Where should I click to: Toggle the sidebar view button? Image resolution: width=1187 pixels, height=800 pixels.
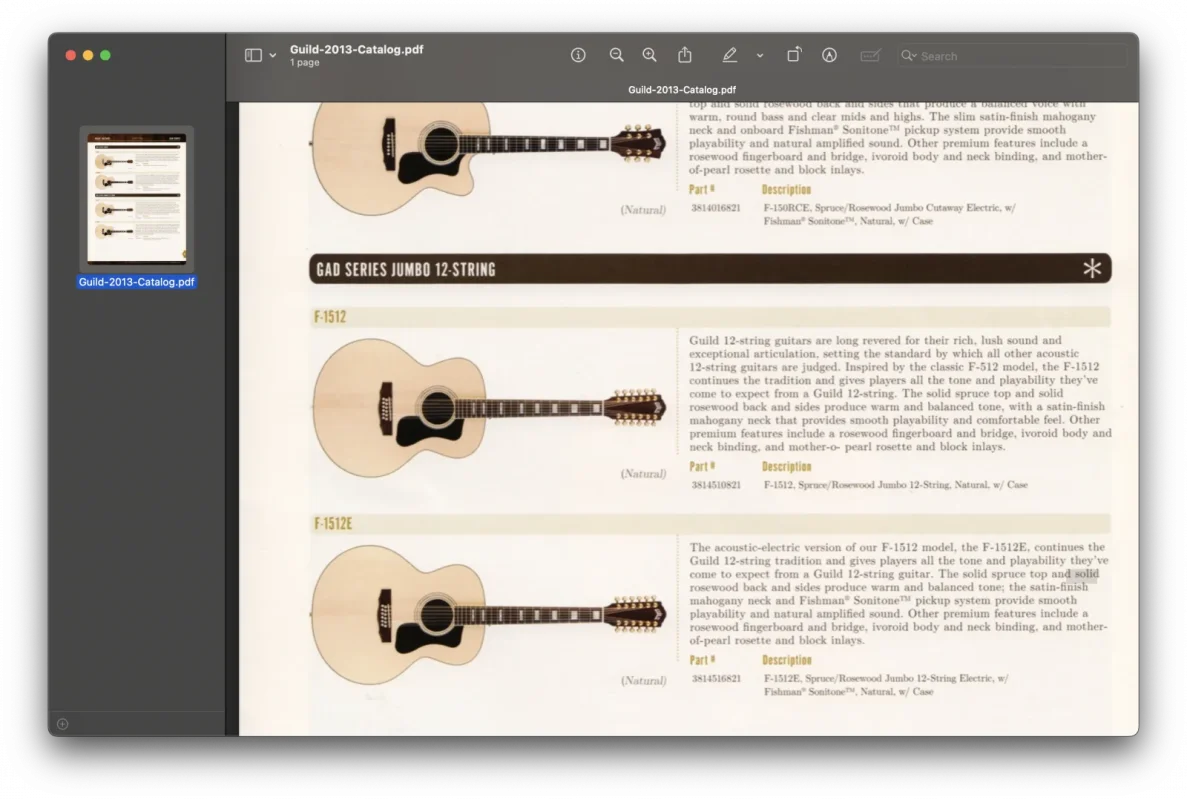253,56
